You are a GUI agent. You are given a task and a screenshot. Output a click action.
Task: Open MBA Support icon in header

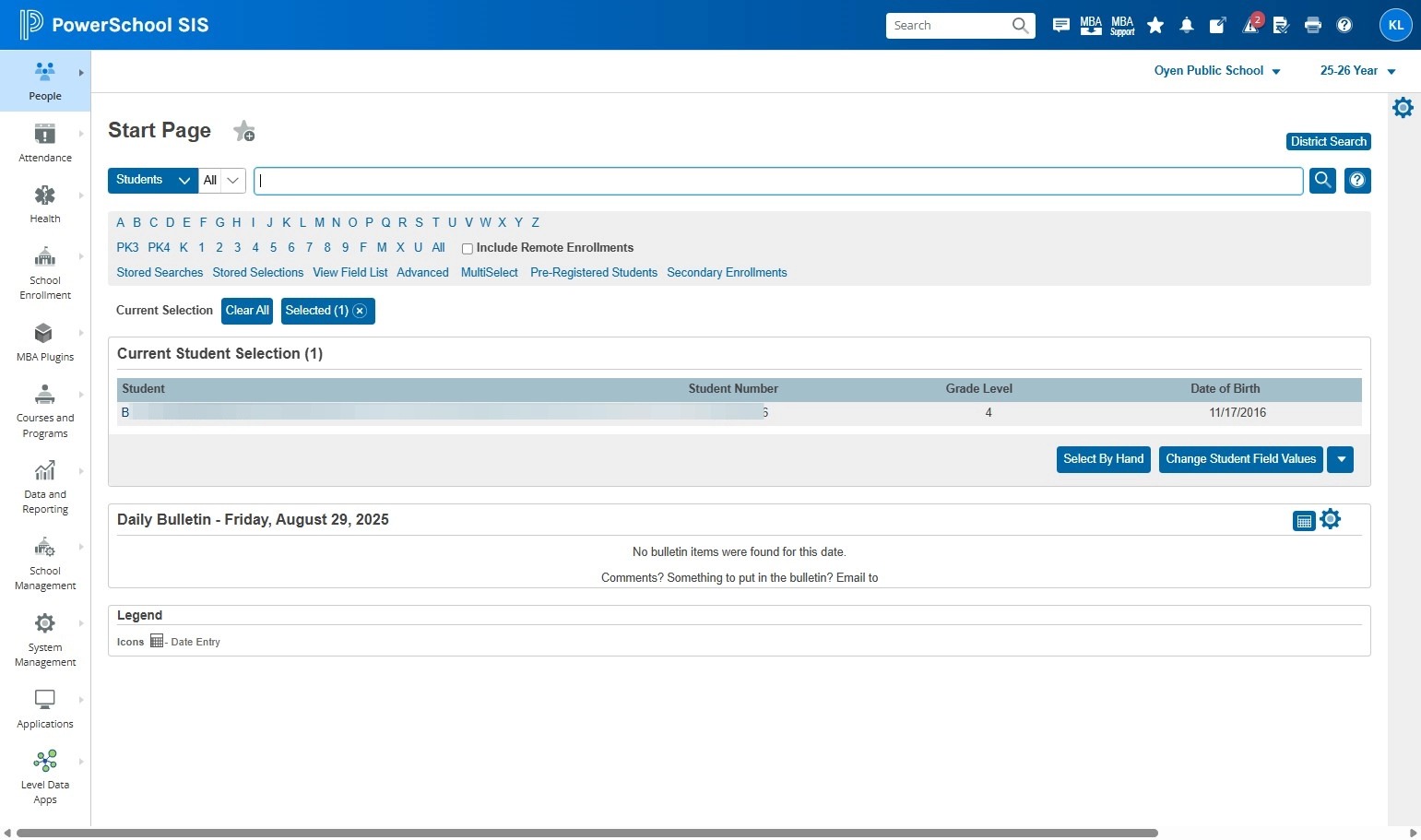click(1122, 25)
